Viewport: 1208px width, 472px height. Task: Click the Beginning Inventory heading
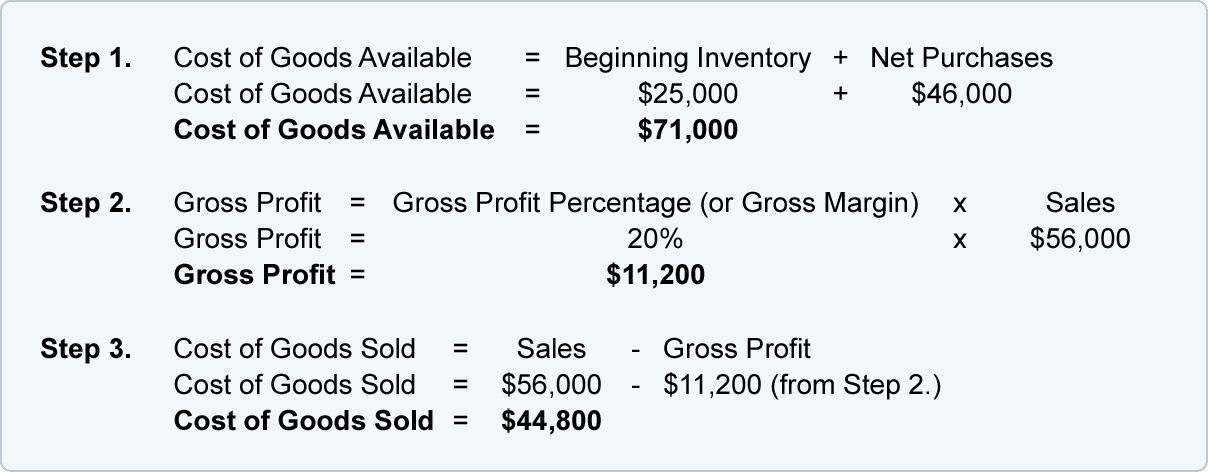pos(688,59)
